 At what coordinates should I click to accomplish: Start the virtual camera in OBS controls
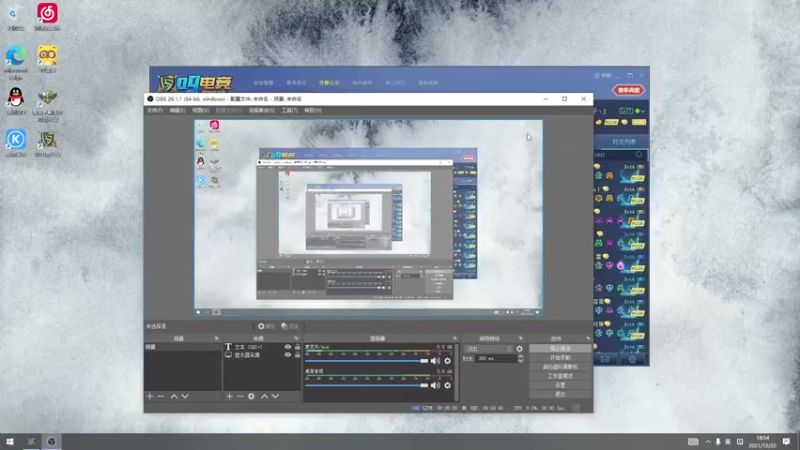pos(560,367)
